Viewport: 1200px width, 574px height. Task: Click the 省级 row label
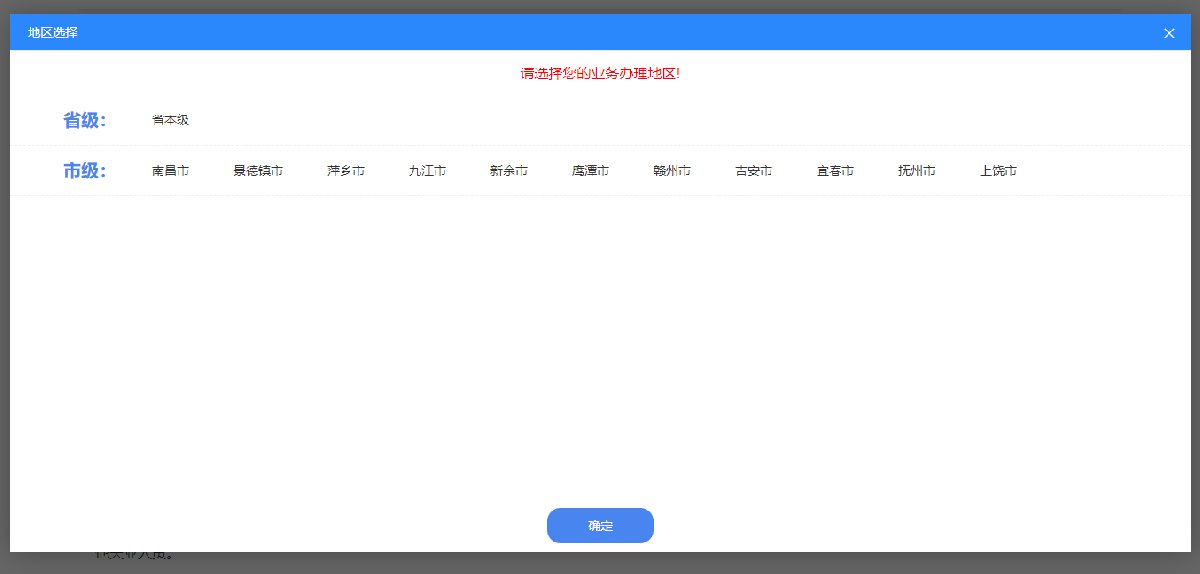pos(85,120)
